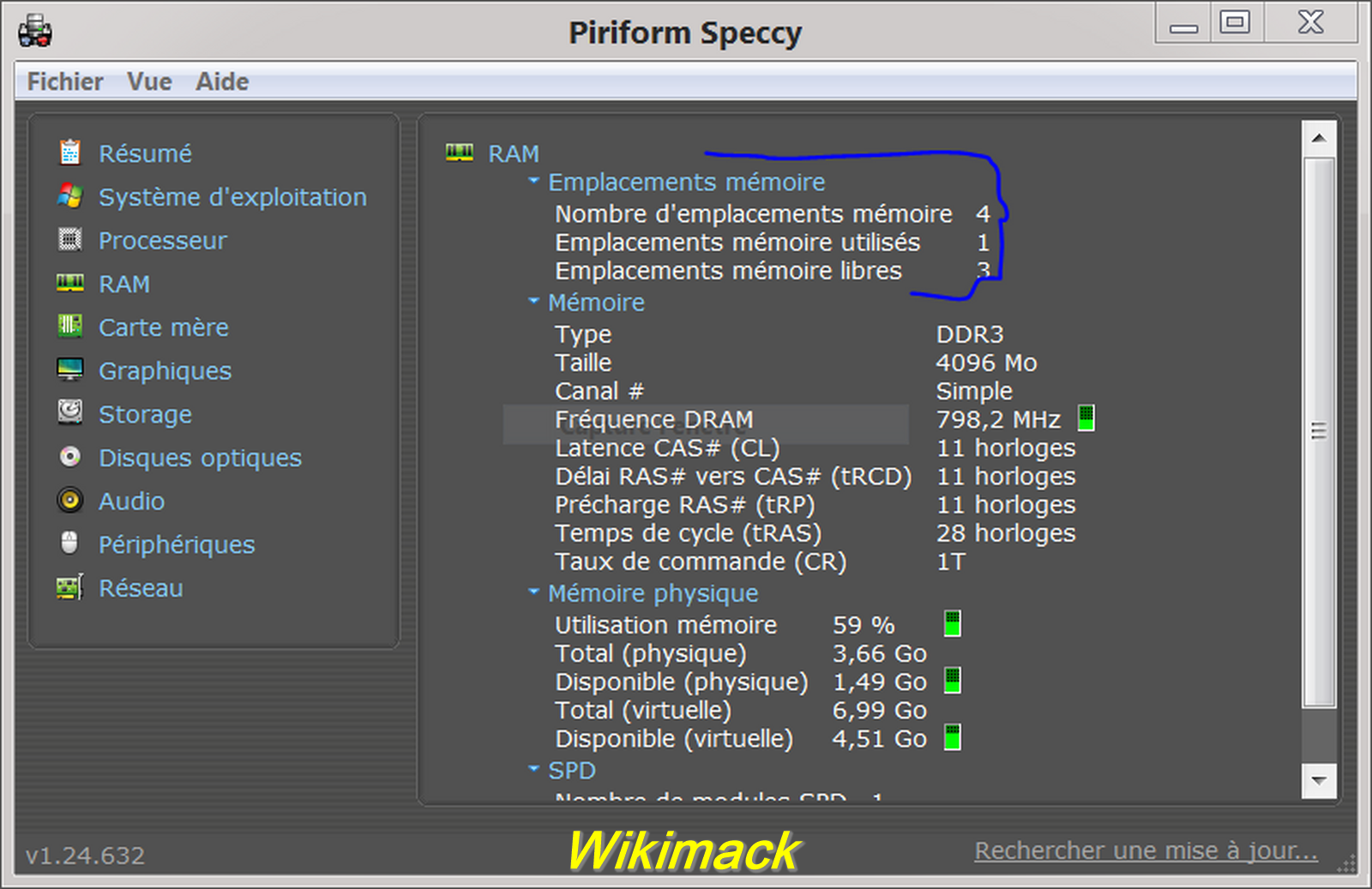Open the Réseau network card icon

coord(69,588)
